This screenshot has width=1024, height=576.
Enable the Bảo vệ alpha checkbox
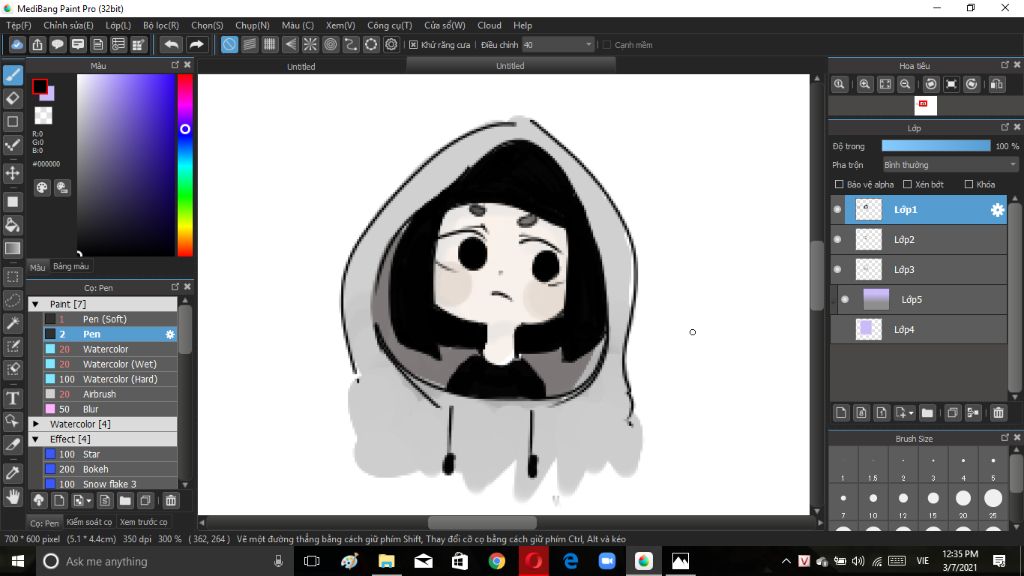839,185
